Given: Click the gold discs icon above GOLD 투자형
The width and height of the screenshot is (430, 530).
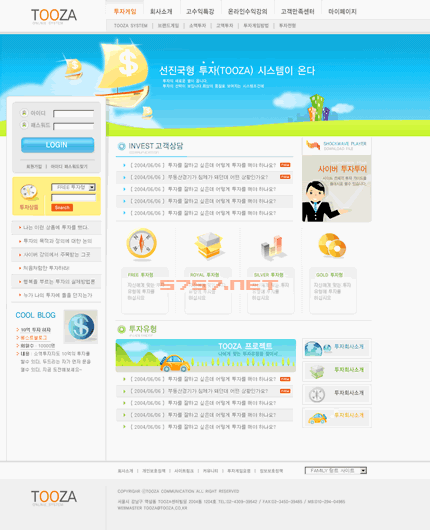Looking at the screenshot, I should coord(332,245).
